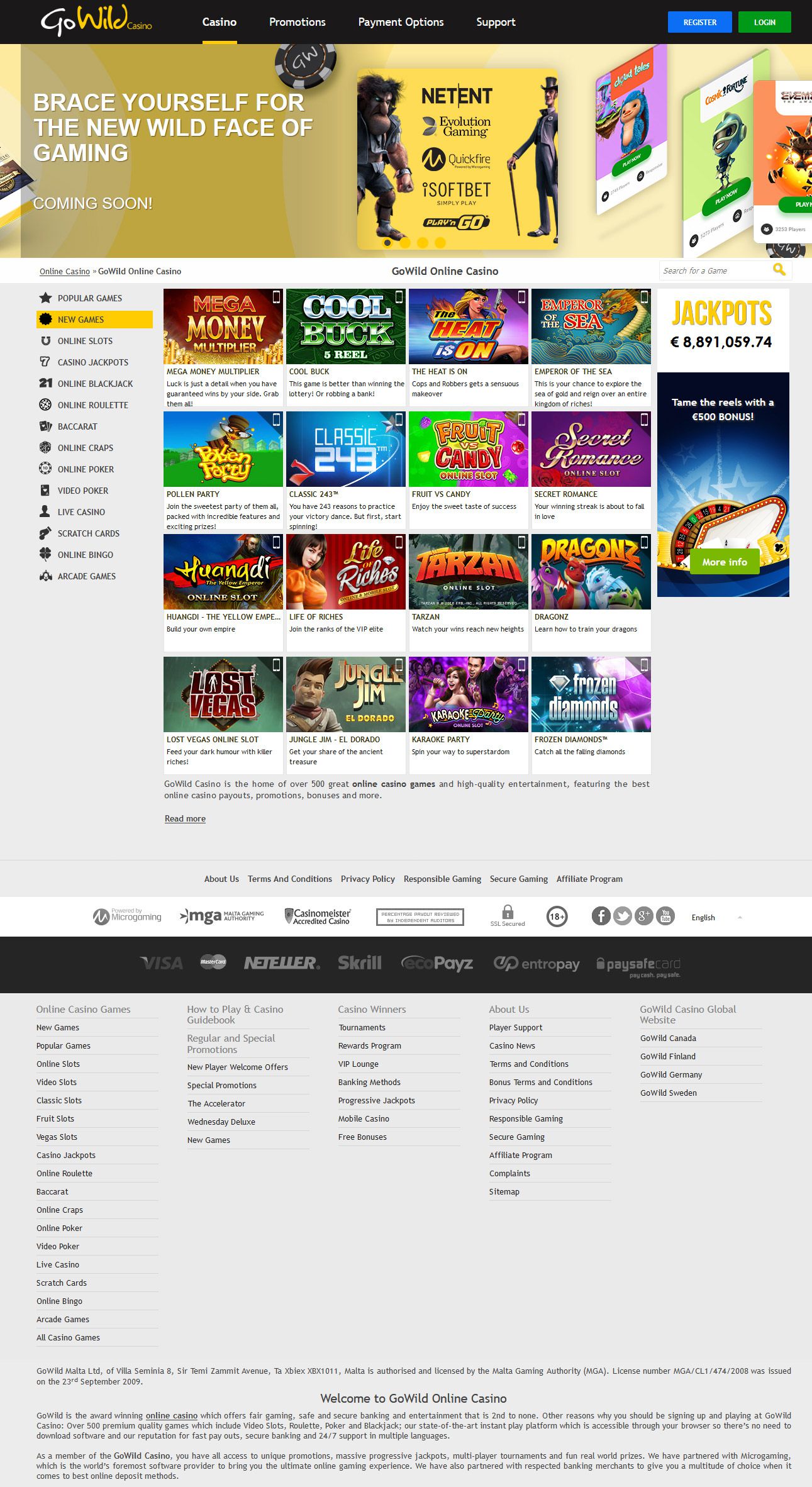Open the Secret Romance game thumbnail
812x1487 pixels.
(591, 449)
